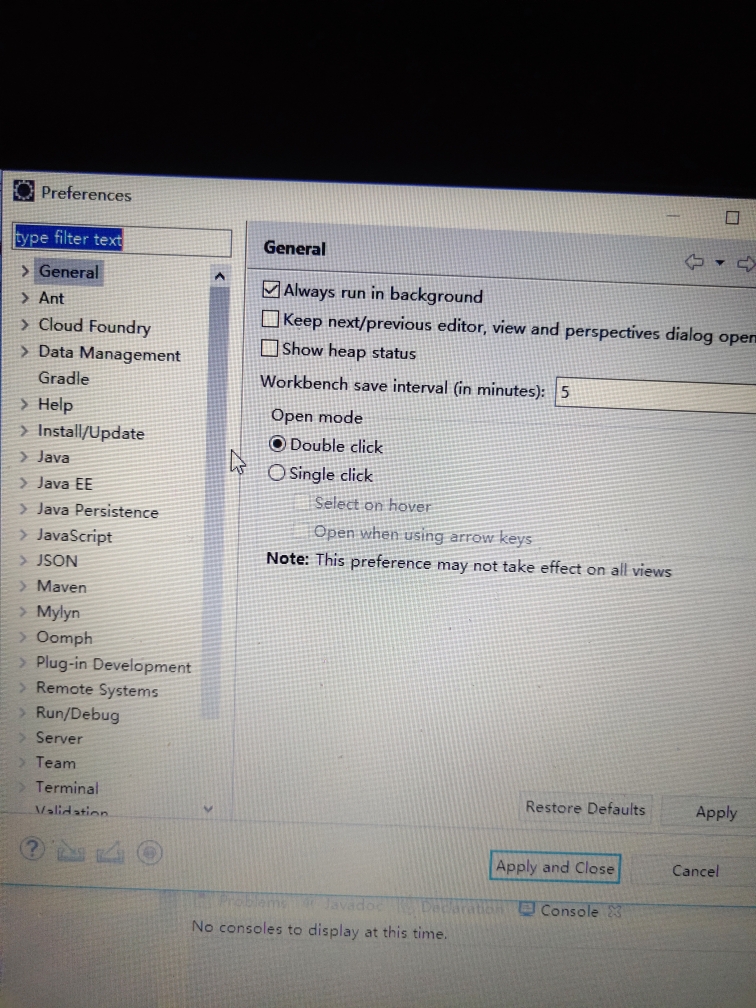This screenshot has height=1008, width=756.
Task: Expand the Java Persistence tree node
Action: 23,508
